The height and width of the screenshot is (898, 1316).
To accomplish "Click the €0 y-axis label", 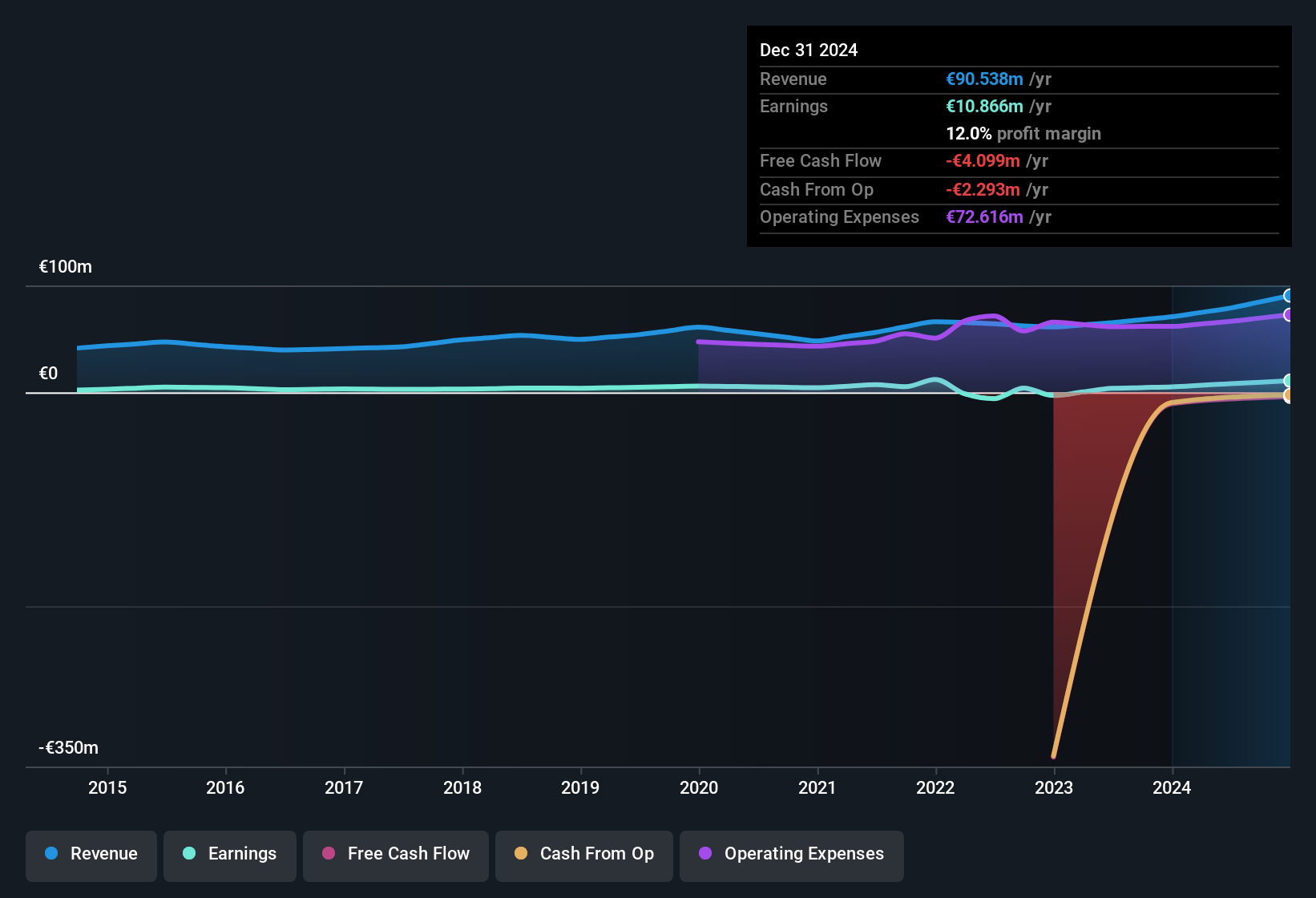I will [x=48, y=374].
